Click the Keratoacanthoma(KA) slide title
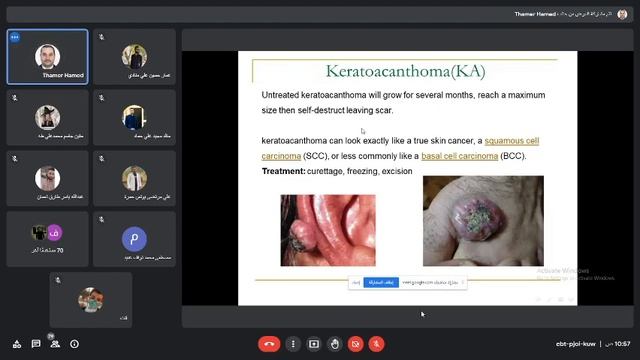This screenshot has height=360, width=640. 405,71
